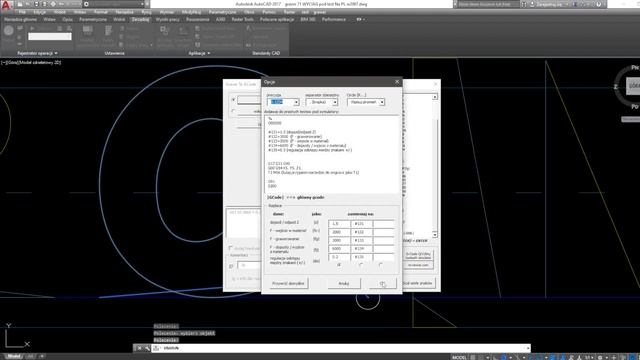Image resolution: width=640 pixels, height=360 pixels.
Task: Select radio button under the empty third column
Action: 380,265
